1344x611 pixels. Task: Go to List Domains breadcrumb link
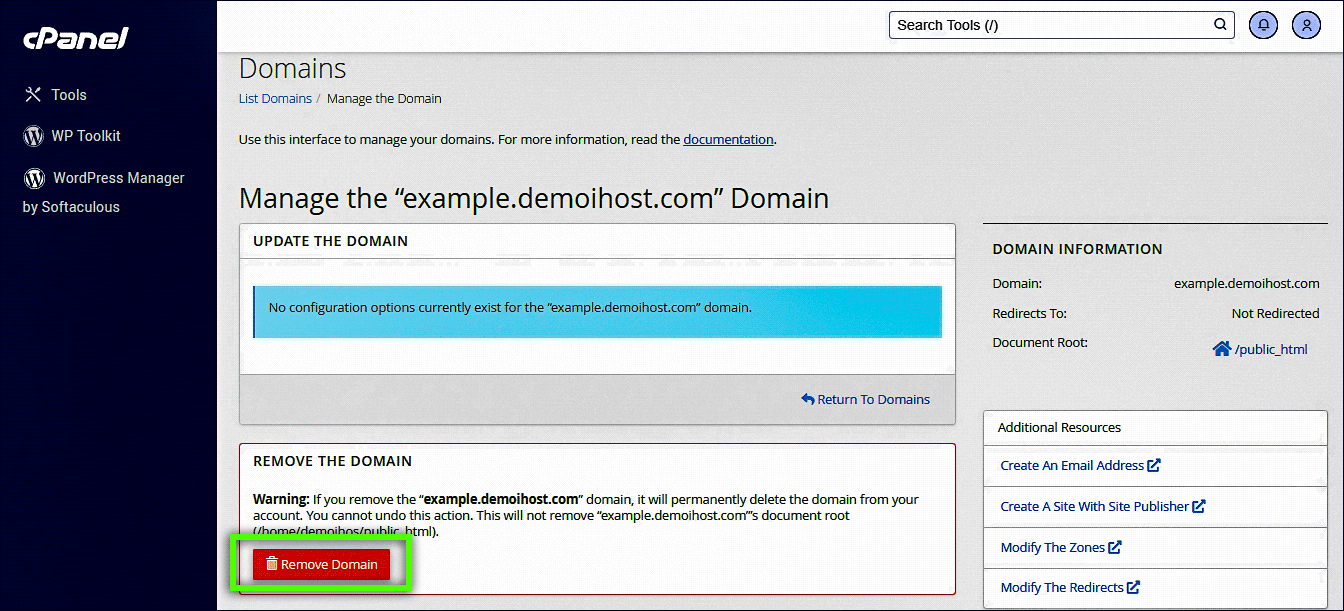pos(275,99)
